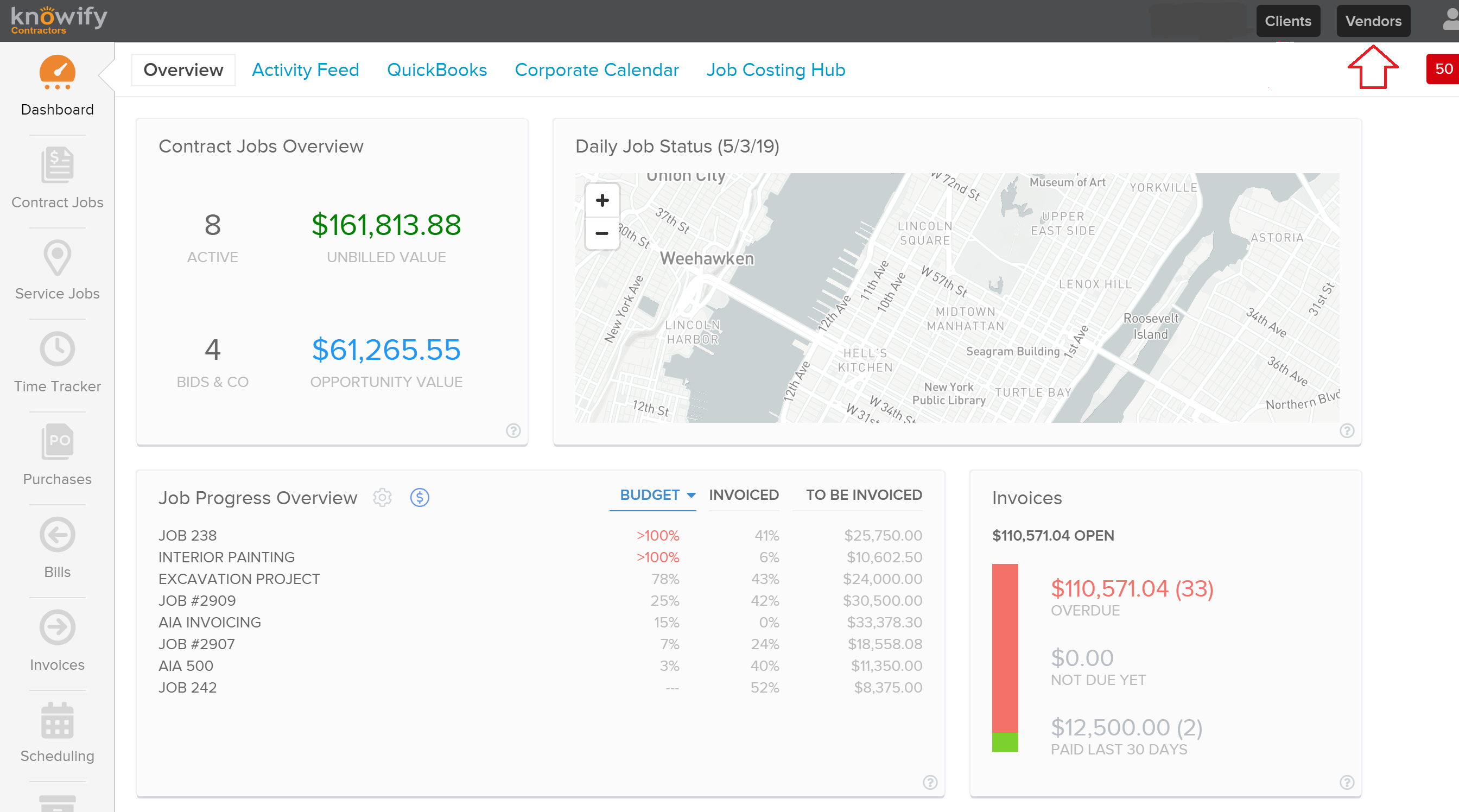Open Bills arrow icon

(57, 535)
